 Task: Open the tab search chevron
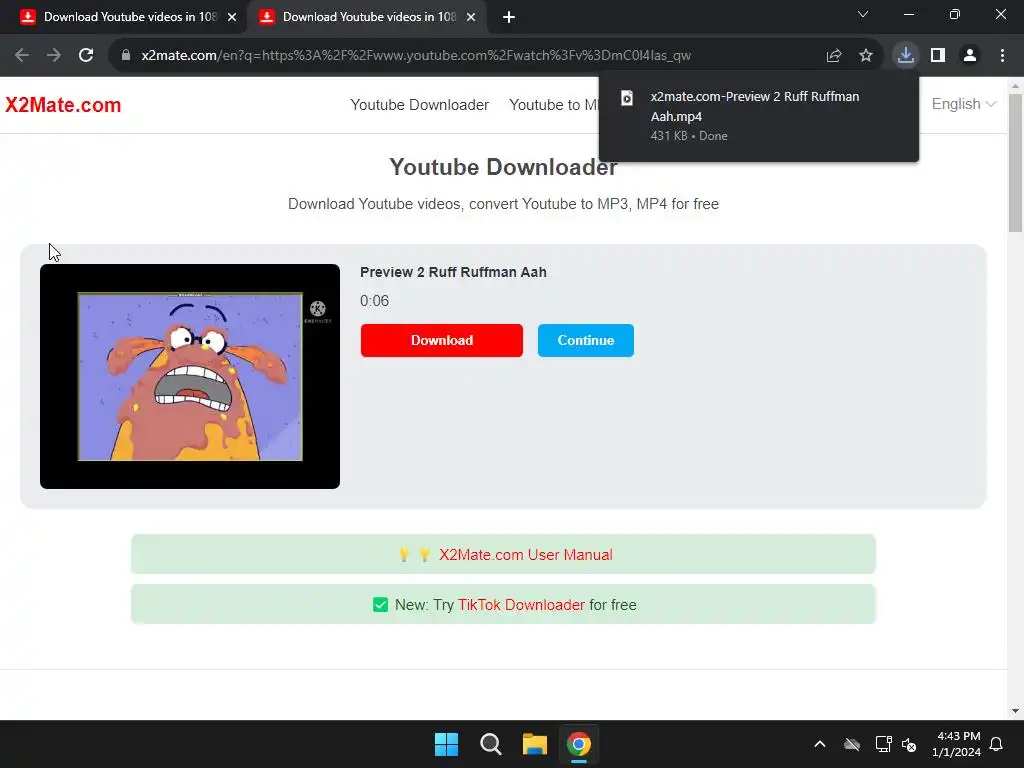(x=863, y=14)
